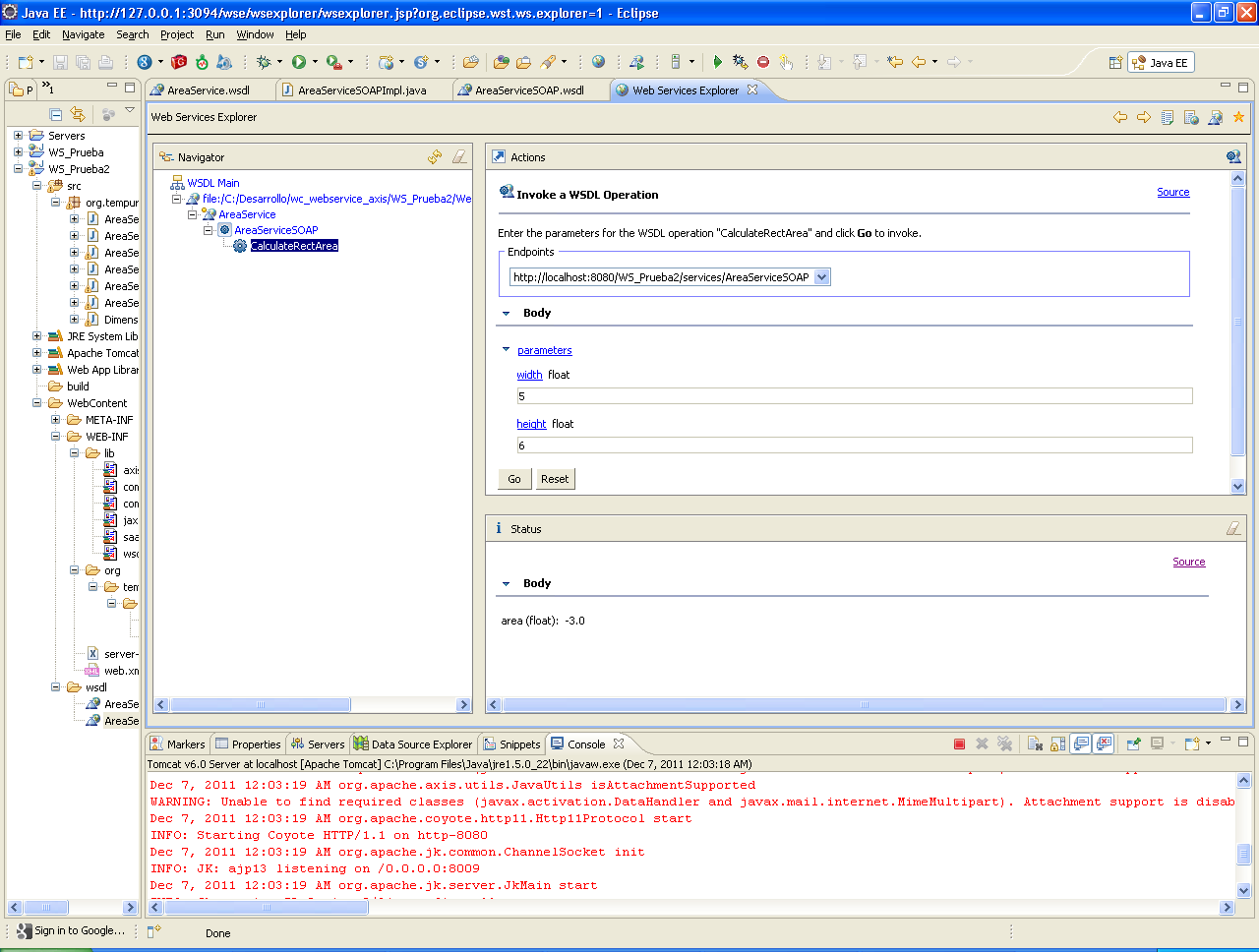
Task: Open the WSDL Page icon in explorer toolbar
Action: [1215, 117]
